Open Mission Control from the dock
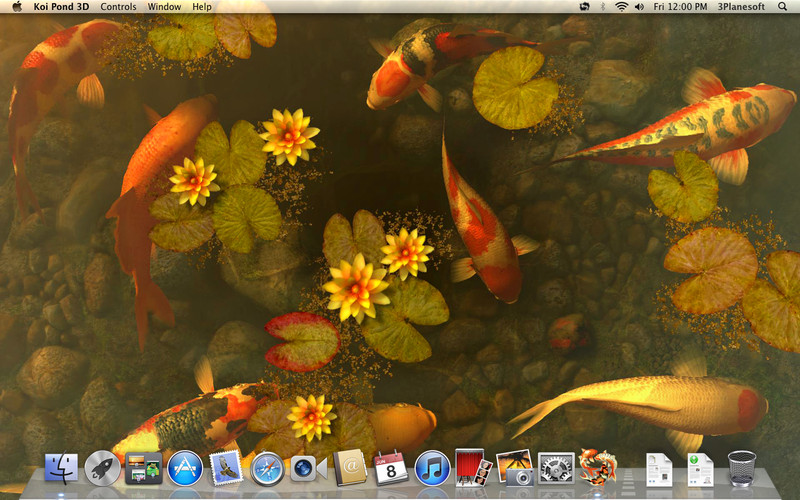The image size is (800, 500). click(x=144, y=467)
